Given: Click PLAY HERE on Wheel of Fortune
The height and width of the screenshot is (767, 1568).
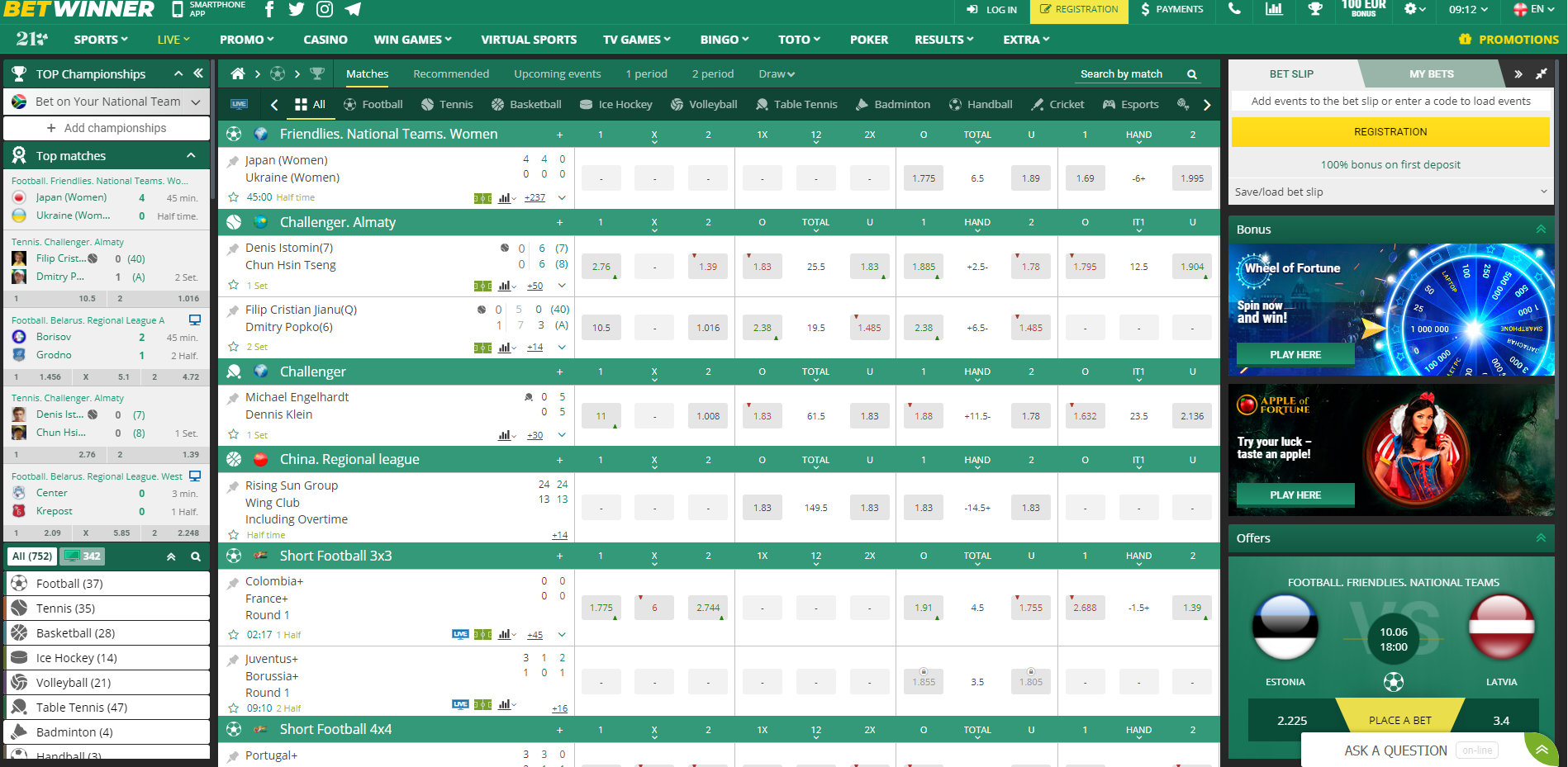Looking at the screenshot, I should click(x=1295, y=354).
